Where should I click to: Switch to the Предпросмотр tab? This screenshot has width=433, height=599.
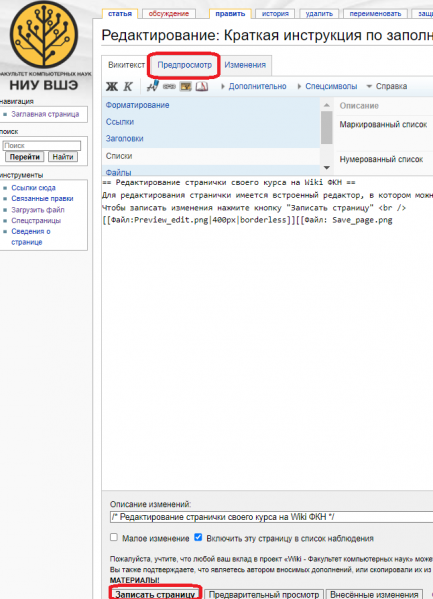point(185,65)
